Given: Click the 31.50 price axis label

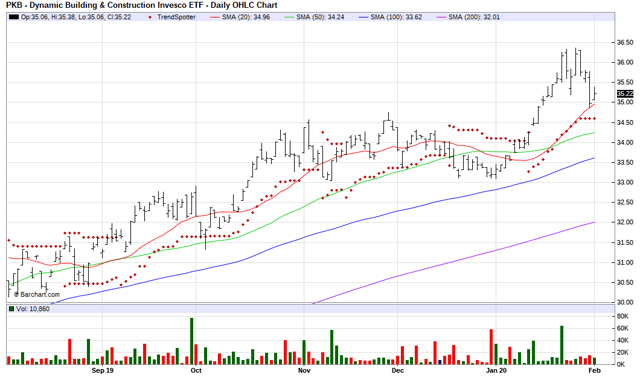Looking at the screenshot, I should tap(625, 242).
